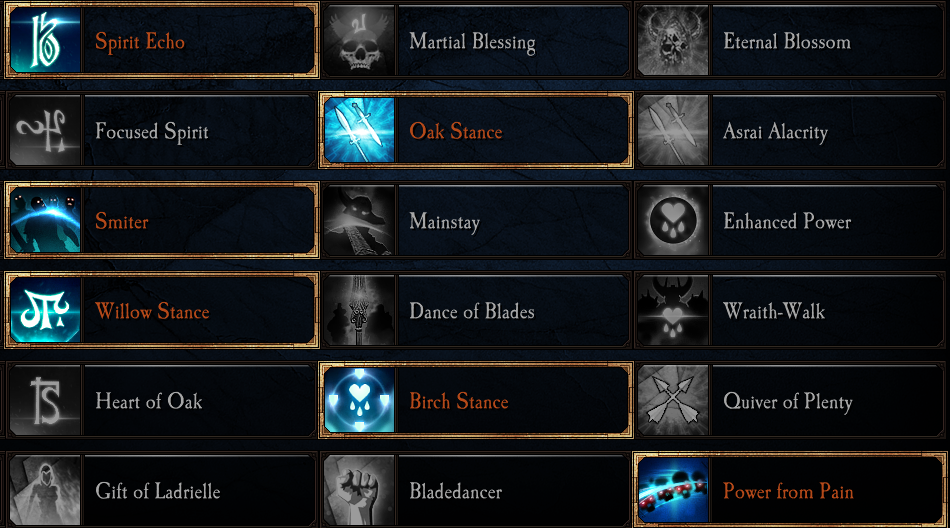Pick the Heart of Oak talent
The height and width of the screenshot is (528, 950).
click(x=149, y=401)
